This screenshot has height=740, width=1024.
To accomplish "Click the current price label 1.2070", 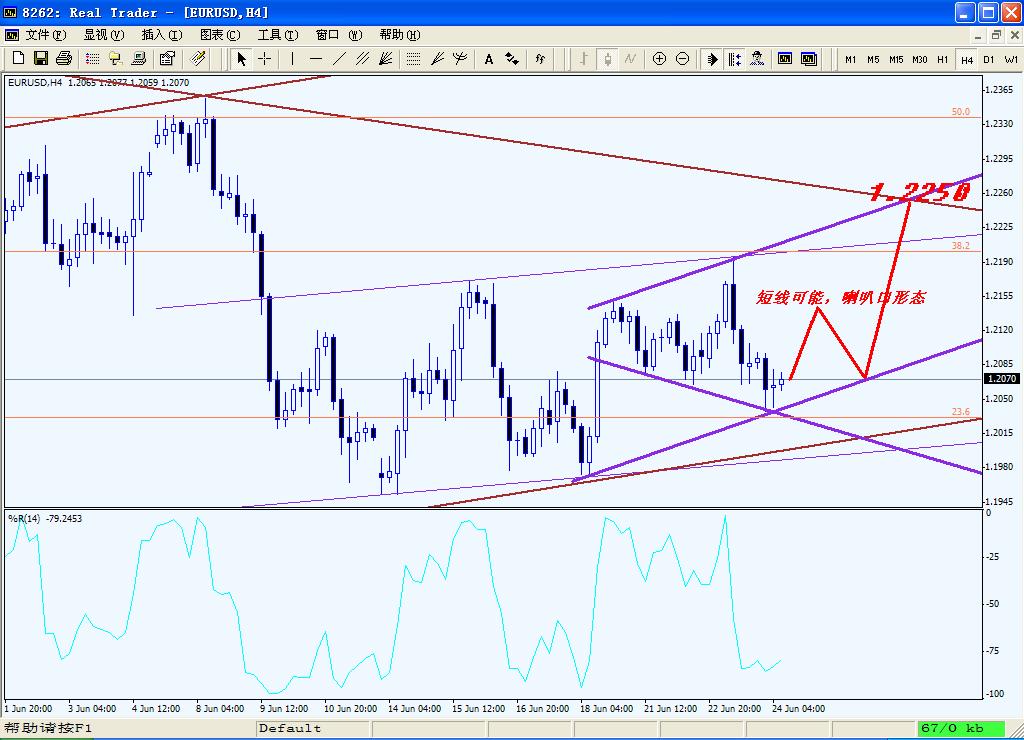I will [1000, 379].
